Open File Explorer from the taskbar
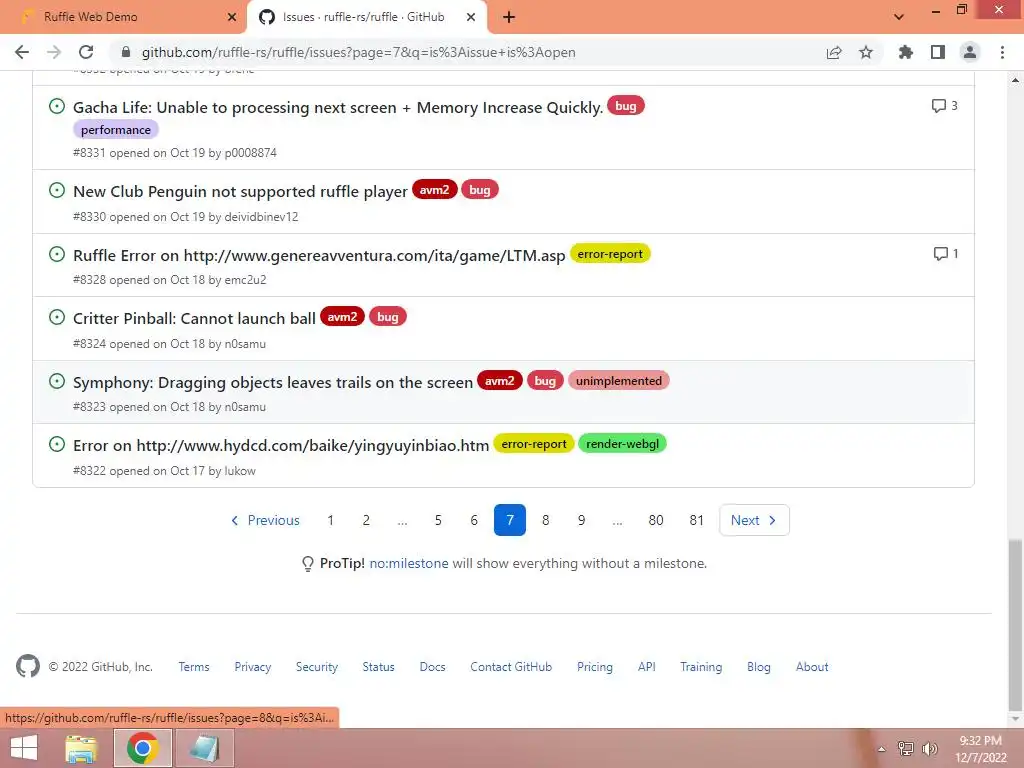1024x768 pixels. tap(82, 748)
